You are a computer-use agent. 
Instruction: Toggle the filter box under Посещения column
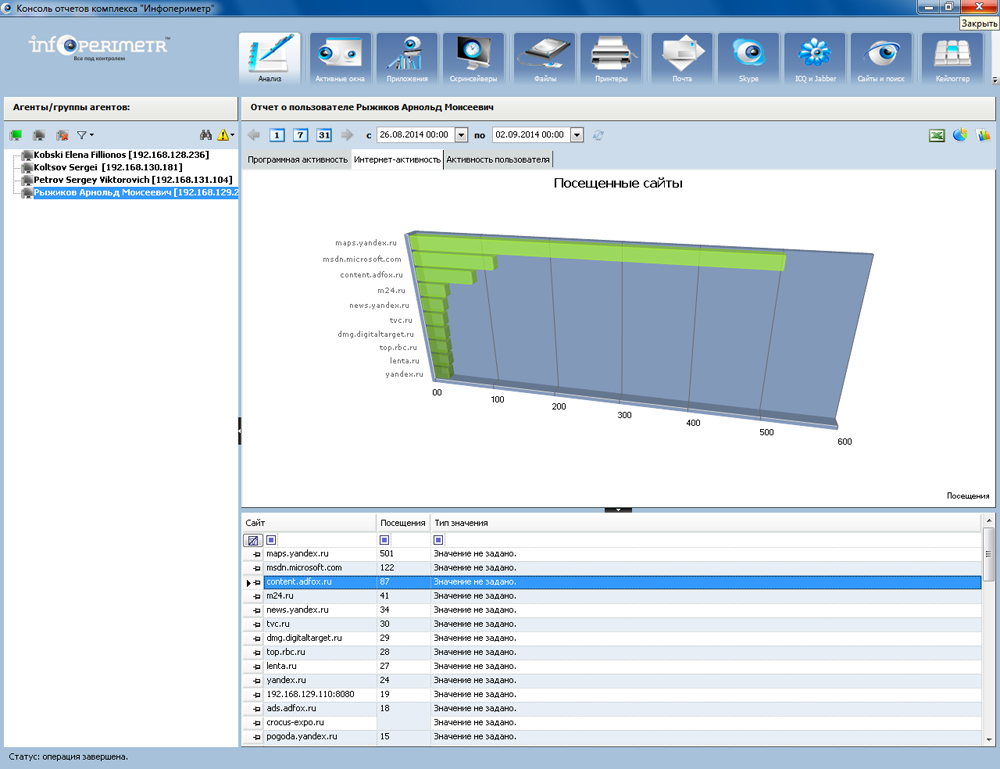click(385, 540)
